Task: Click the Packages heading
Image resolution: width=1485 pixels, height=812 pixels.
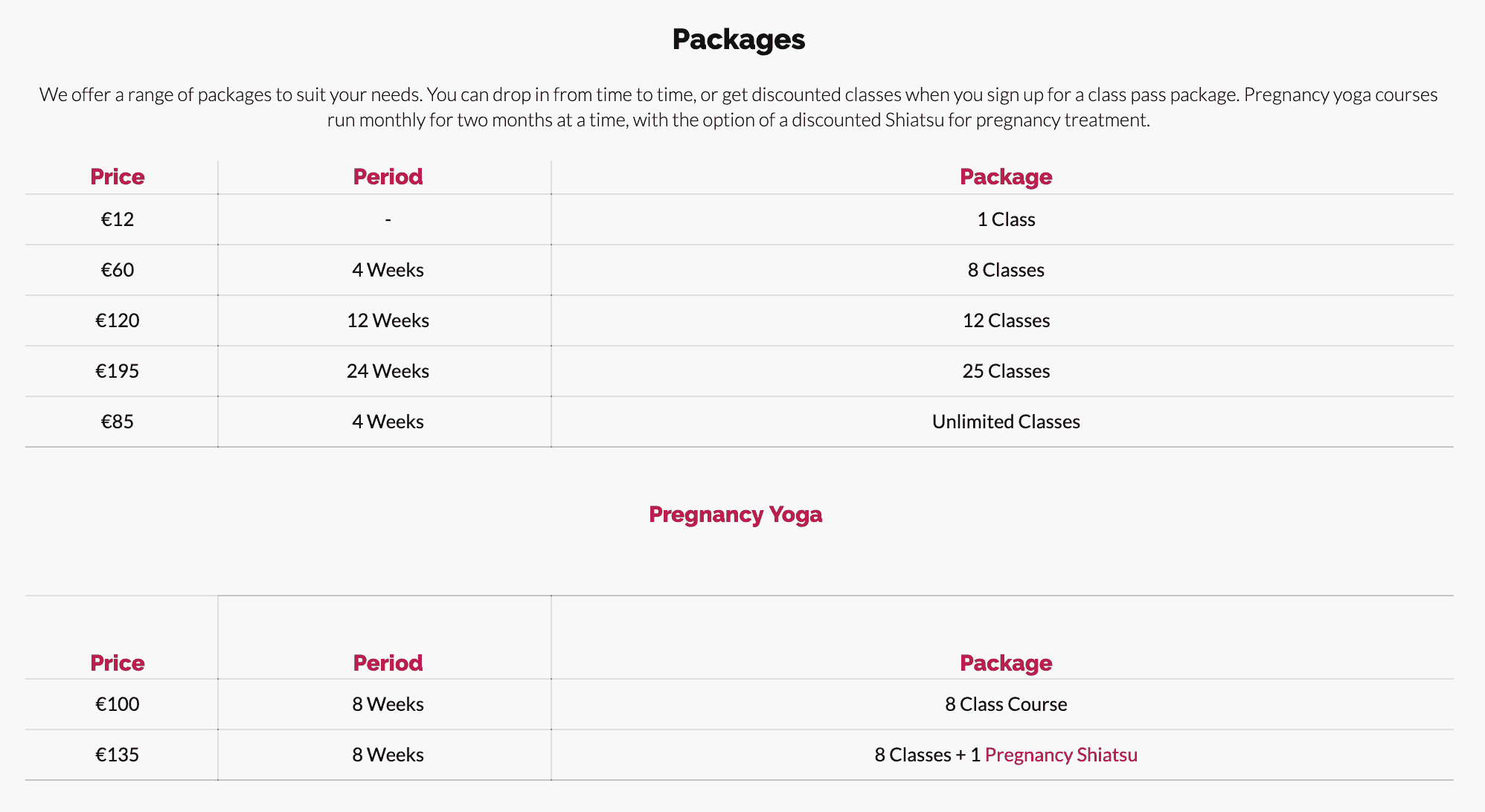Action: click(738, 39)
